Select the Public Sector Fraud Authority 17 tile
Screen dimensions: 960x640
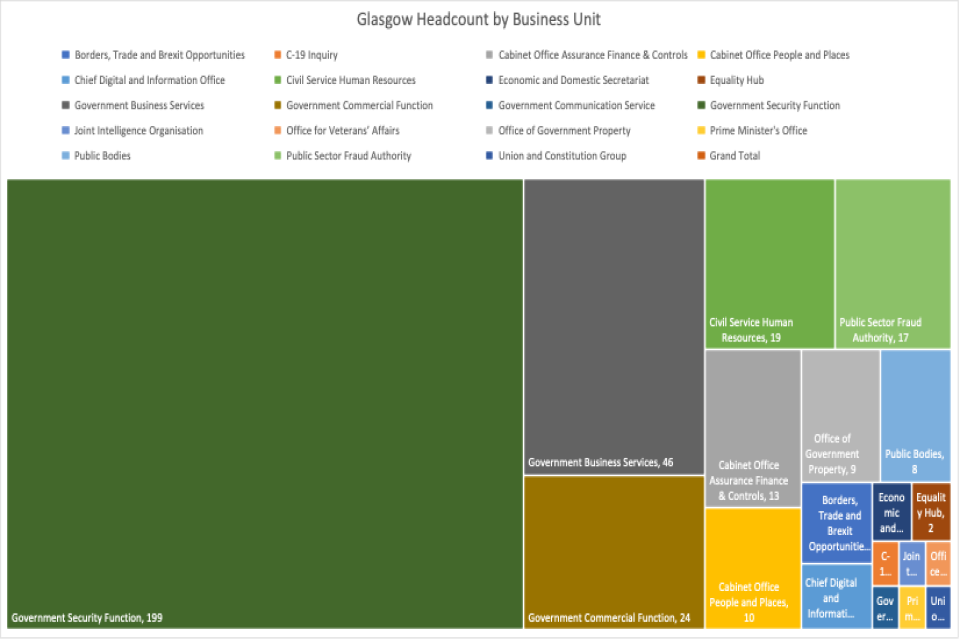pyautogui.click(x=892, y=264)
